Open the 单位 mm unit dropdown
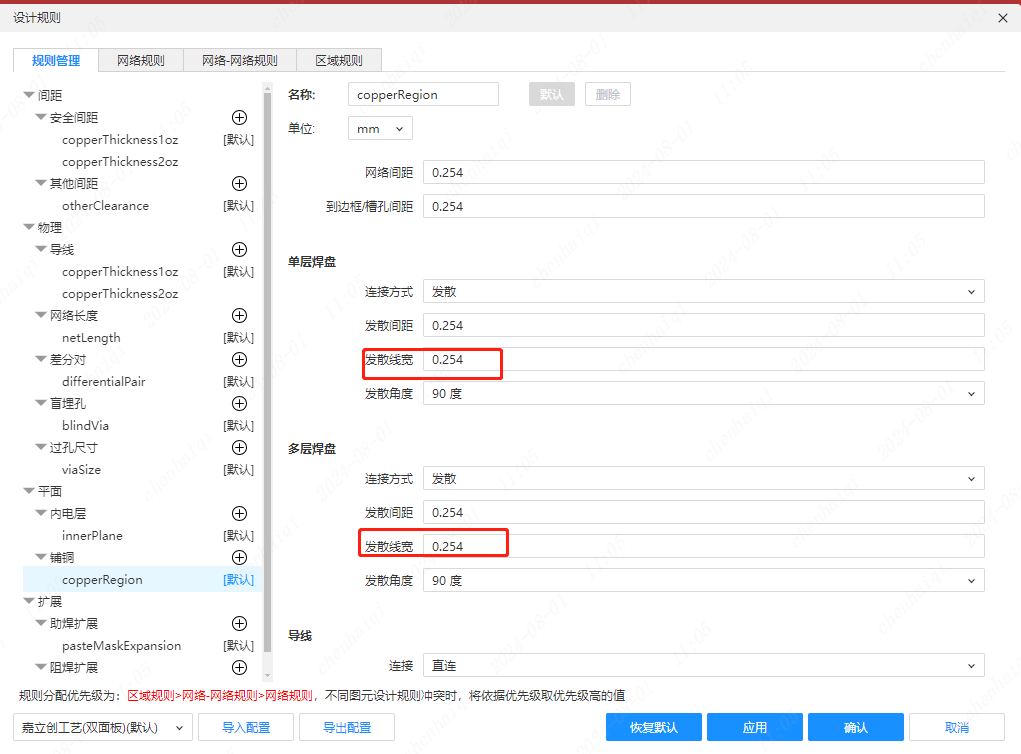Image resolution: width=1021 pixels, height=754 pixels. [380, 129]
